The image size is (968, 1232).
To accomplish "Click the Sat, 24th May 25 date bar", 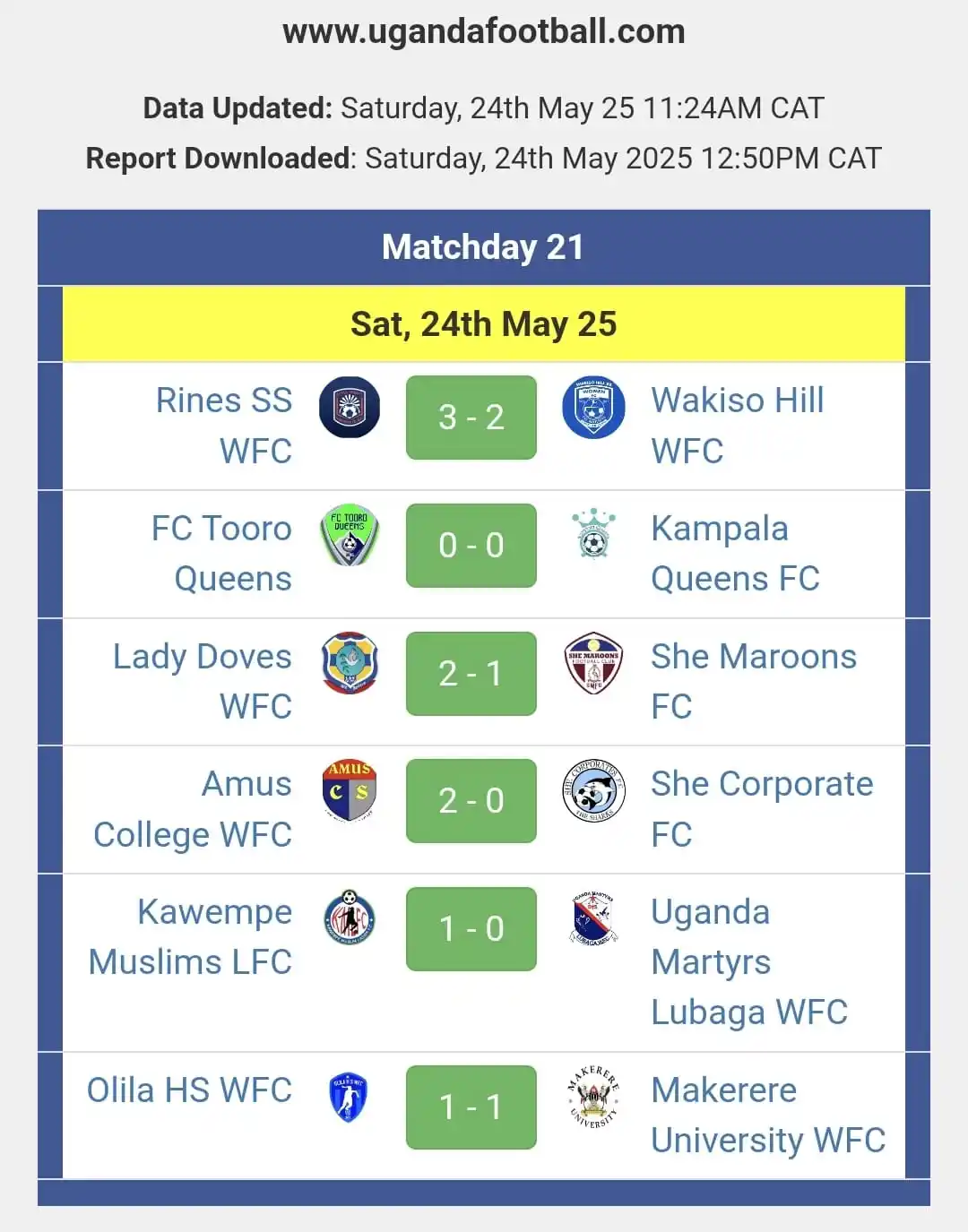I will [x=484, y=324].
